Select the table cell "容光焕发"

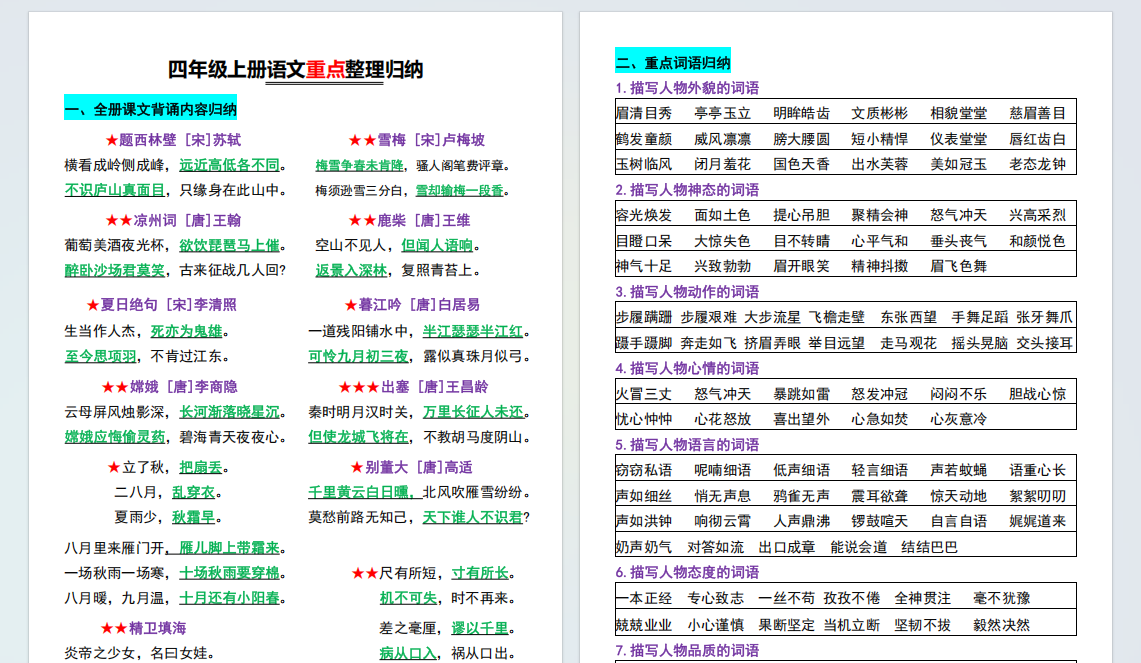644,215
